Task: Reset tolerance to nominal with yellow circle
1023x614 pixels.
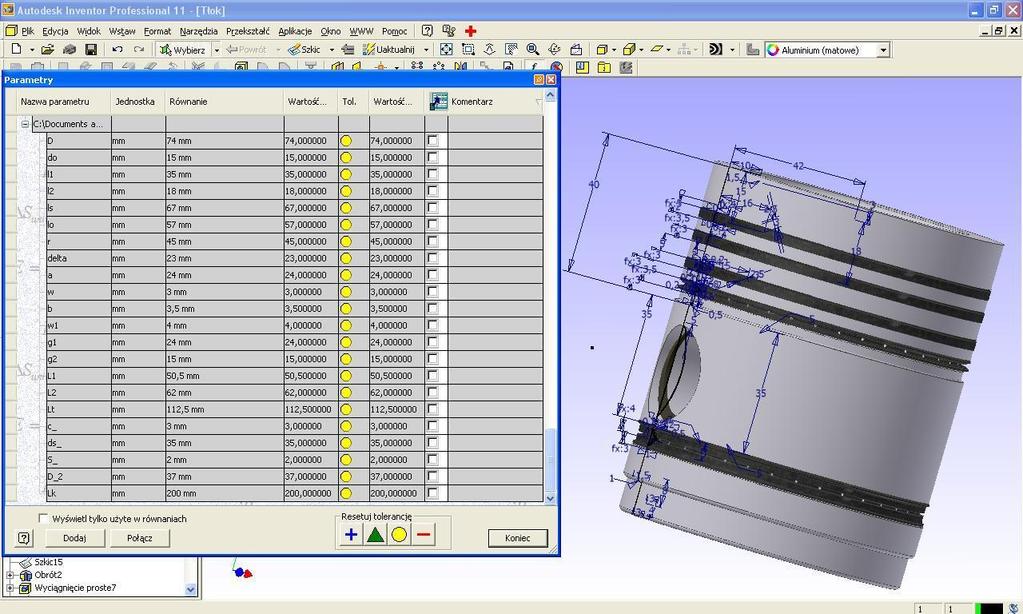Action: click(399, 535)
